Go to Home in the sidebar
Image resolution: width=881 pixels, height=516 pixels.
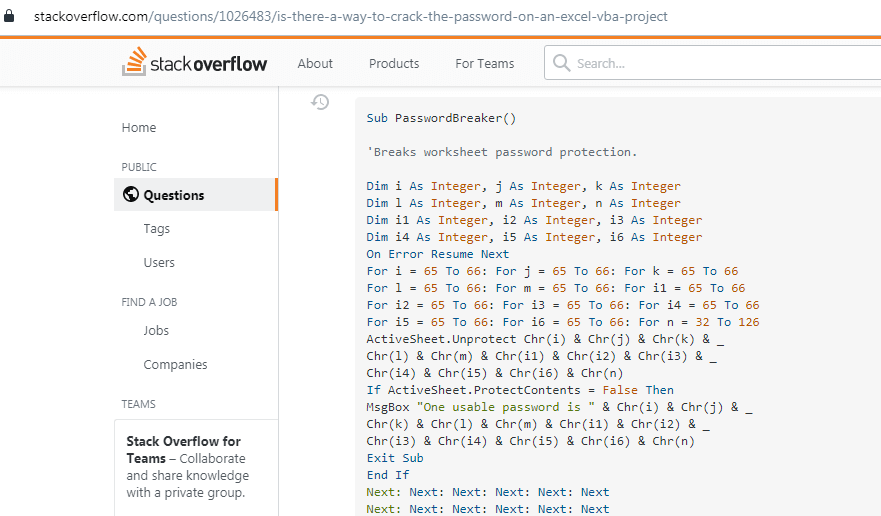(139, 128)
